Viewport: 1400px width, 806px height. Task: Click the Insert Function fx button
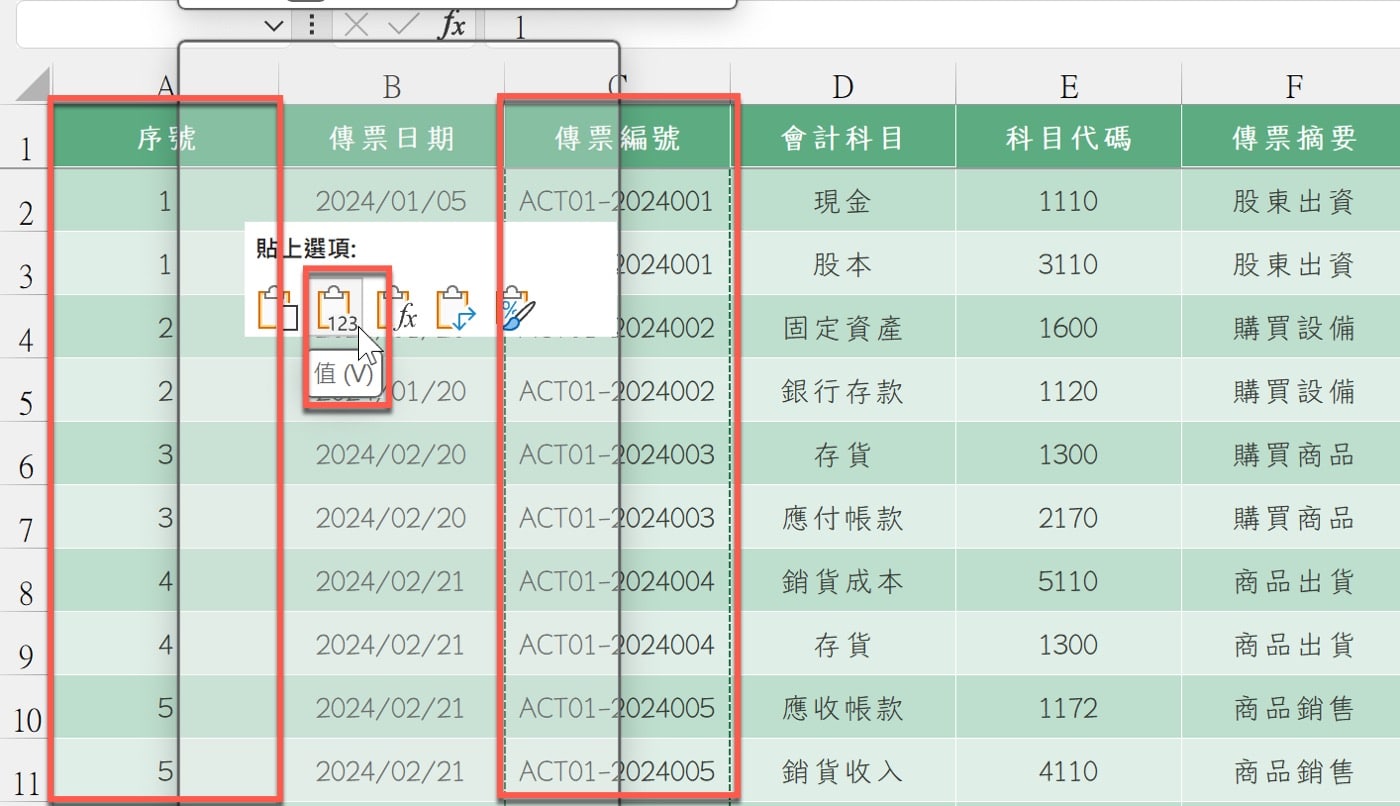(x=452, y=25)
